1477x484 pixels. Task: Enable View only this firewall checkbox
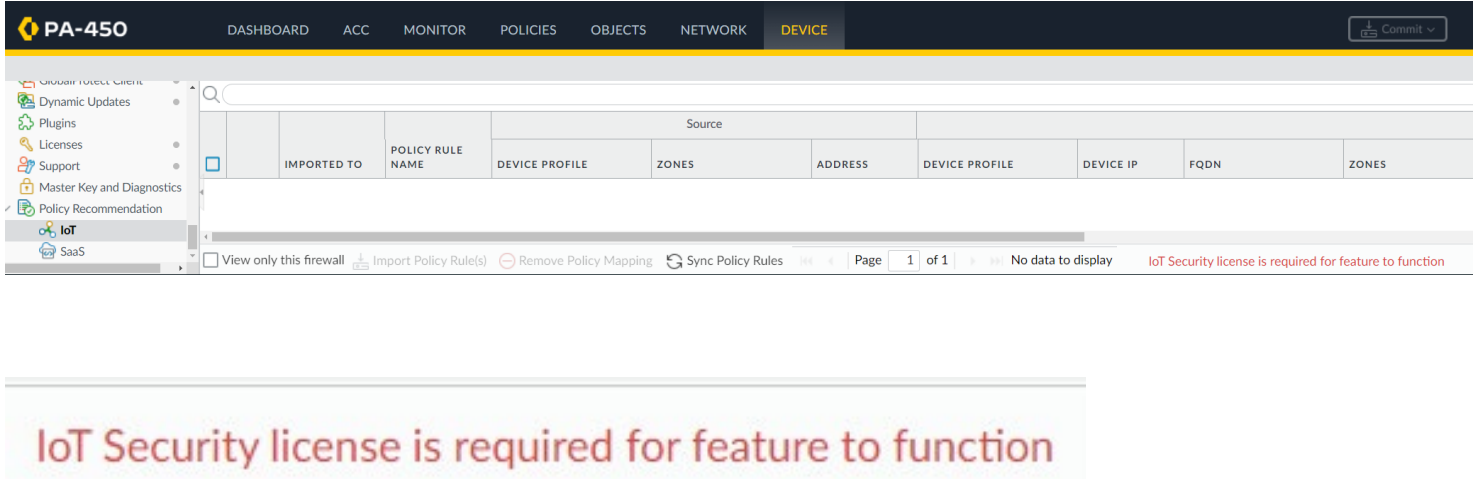[211, 260]
